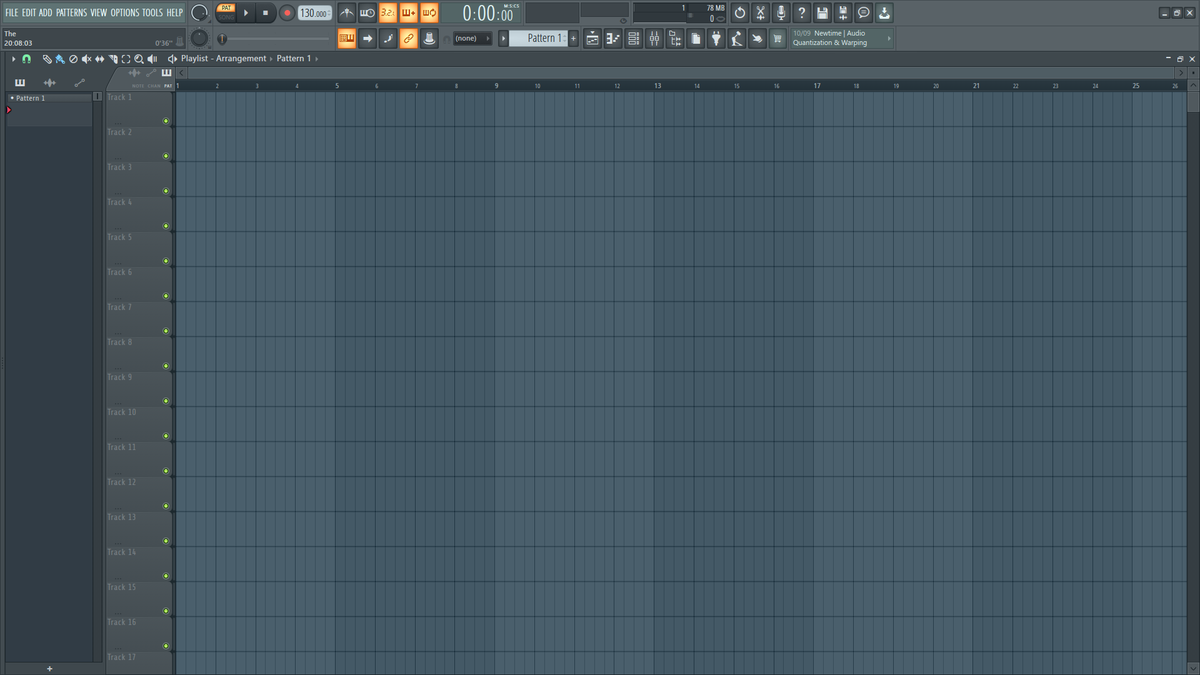The width and height of the screenshot is (1200, 675).
Task: Open the Browser icon
Action: coord(675,38)
